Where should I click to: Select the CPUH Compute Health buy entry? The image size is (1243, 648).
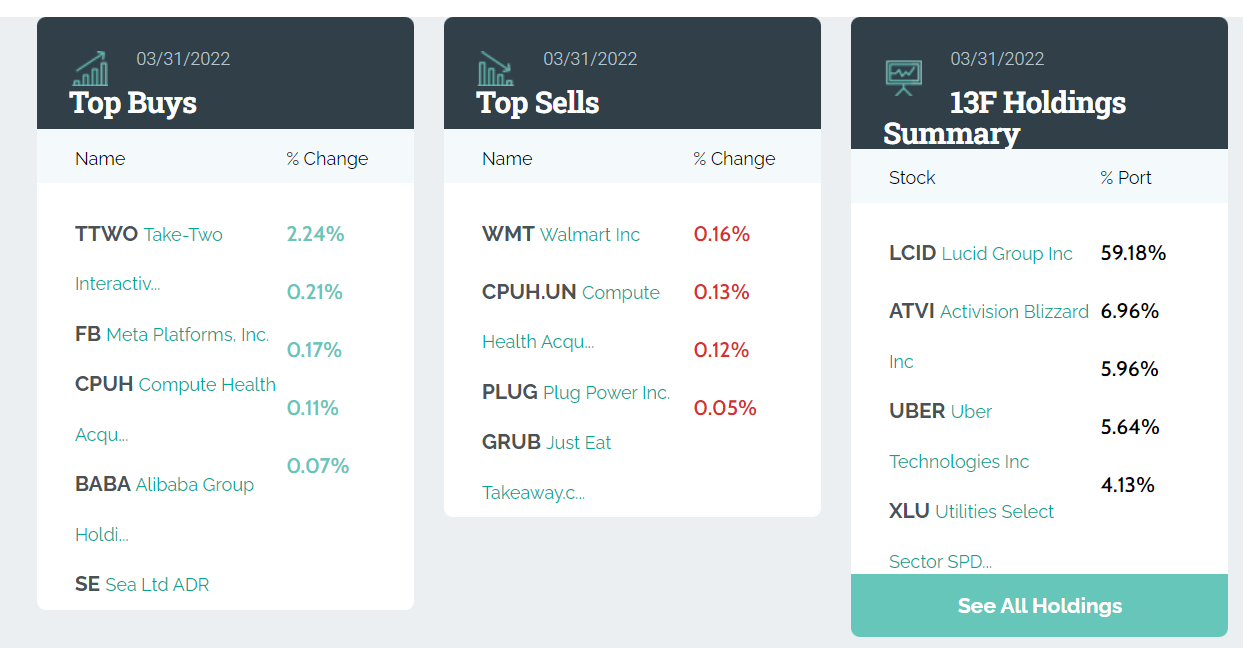(x=175, y=385)
